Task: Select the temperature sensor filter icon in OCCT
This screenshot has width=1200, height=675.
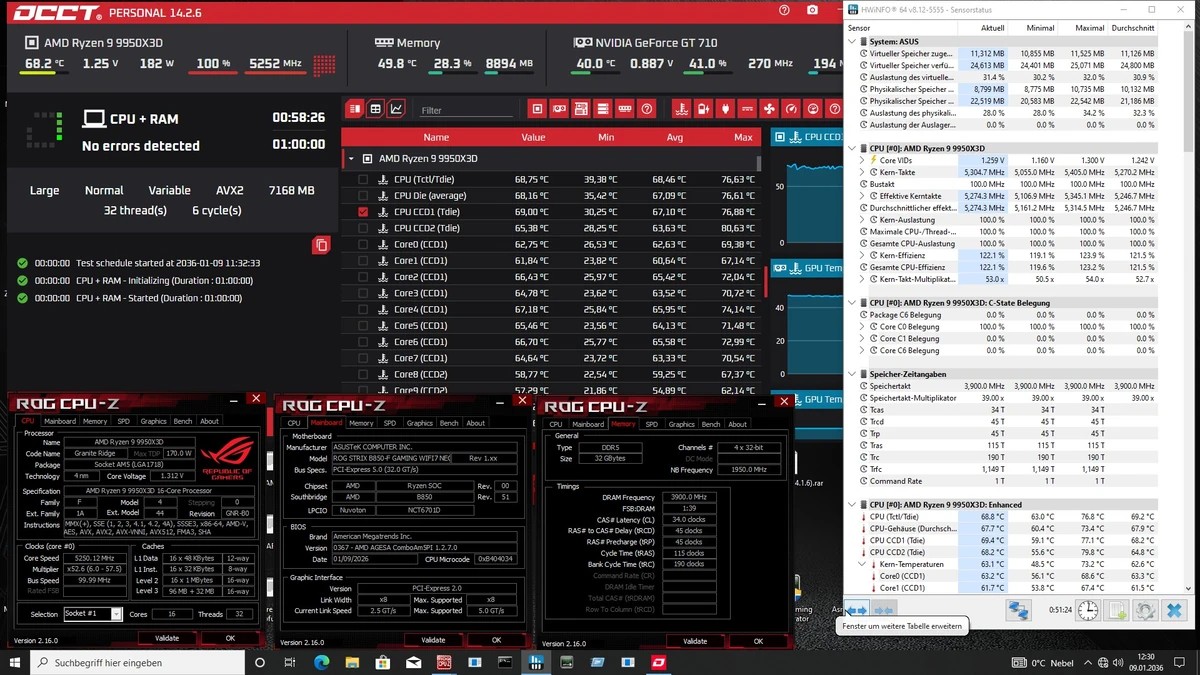Action: [682, 109]
